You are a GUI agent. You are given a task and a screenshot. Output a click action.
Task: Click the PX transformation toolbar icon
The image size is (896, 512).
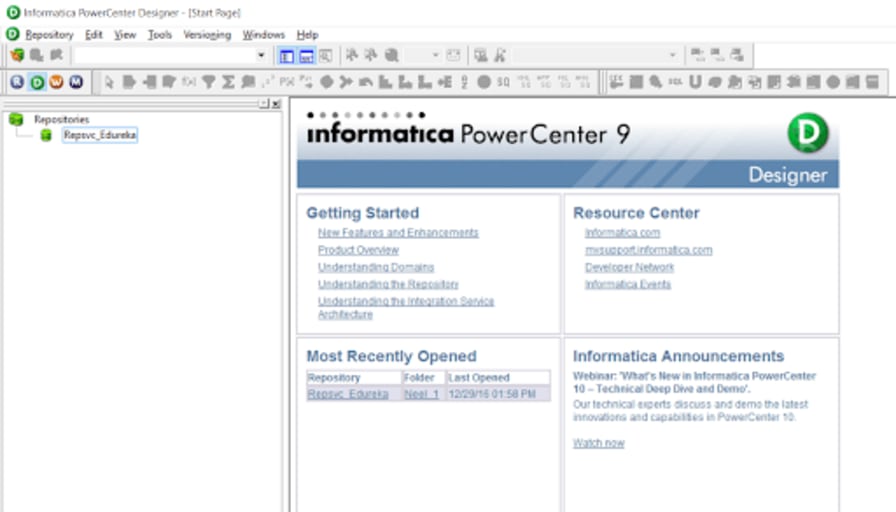[x=287, y=82]
